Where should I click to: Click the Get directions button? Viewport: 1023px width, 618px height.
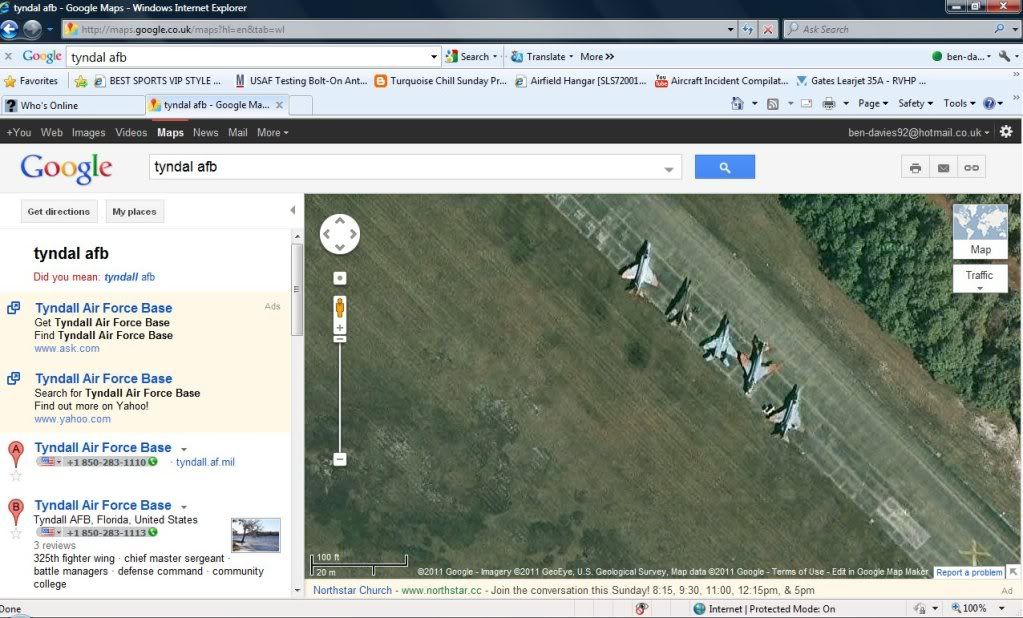pyautogui.click(x=59, y=211)
